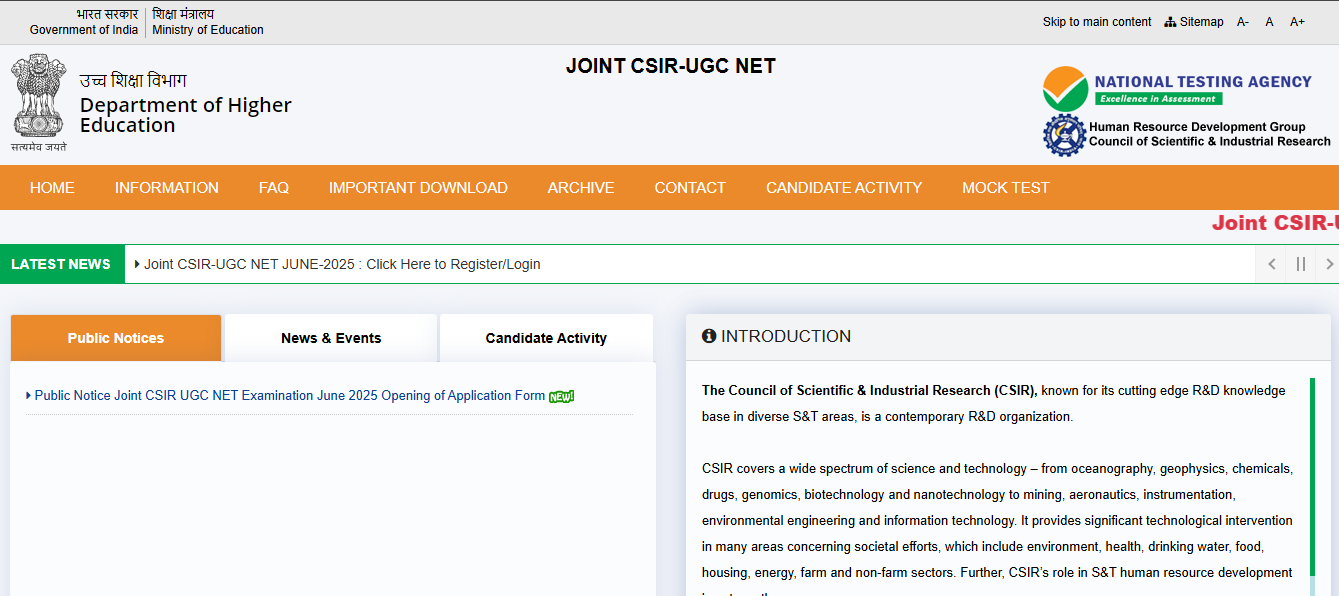The width and height of the screenshot is (1339, 596).
Task: Click the Department of Higher Education text
Action: tap(186, 115)
